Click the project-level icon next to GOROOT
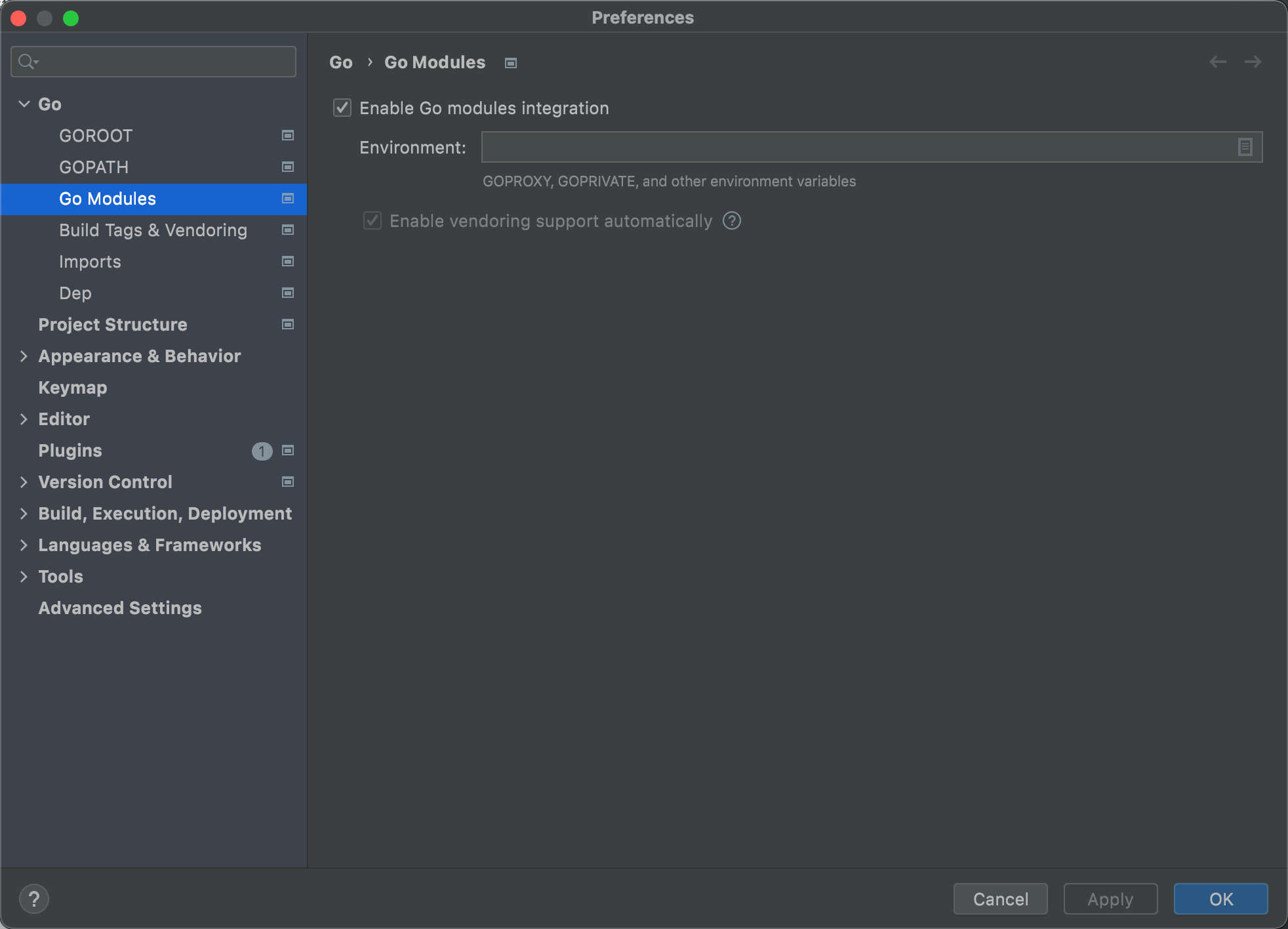This screenshot has height=929, width=1288. point(287,135)
